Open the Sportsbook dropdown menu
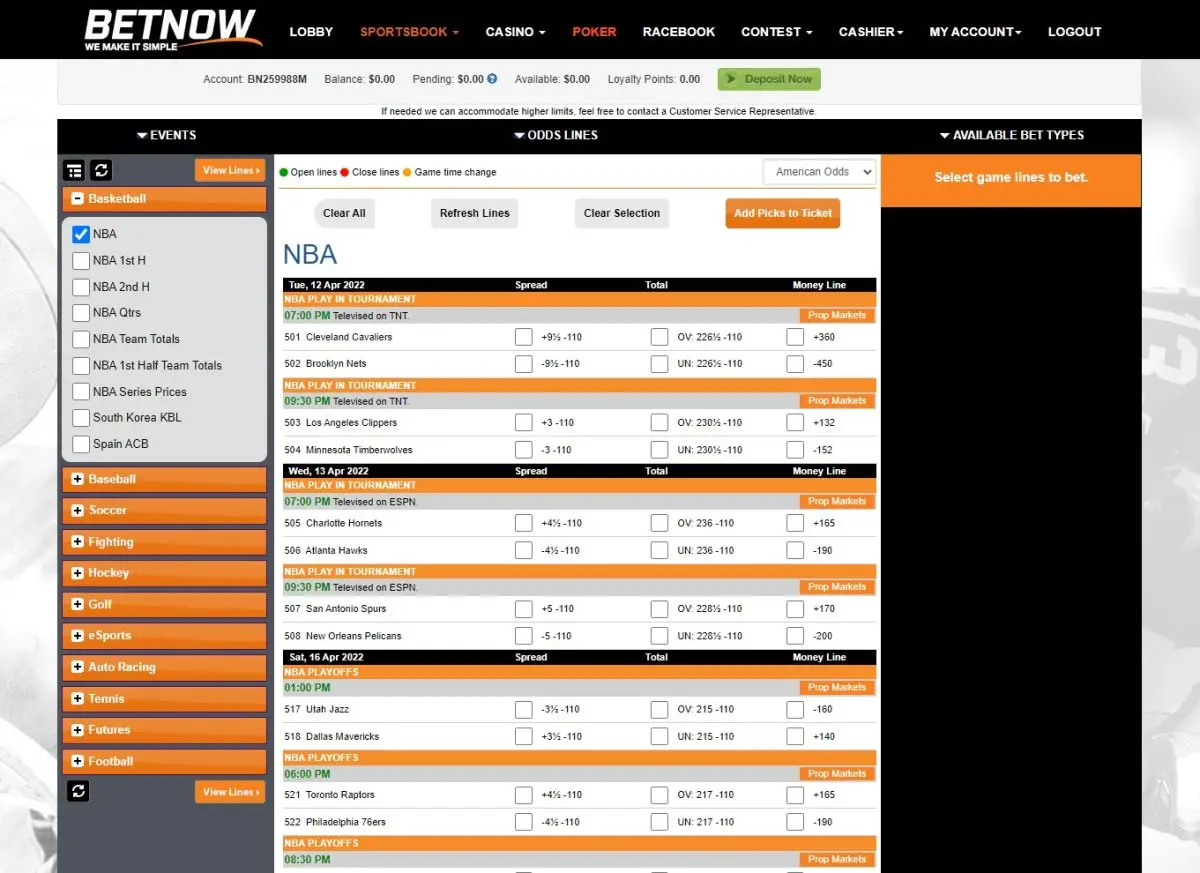Viewport: 1200px width, 873px height. [x=409, y=32]
